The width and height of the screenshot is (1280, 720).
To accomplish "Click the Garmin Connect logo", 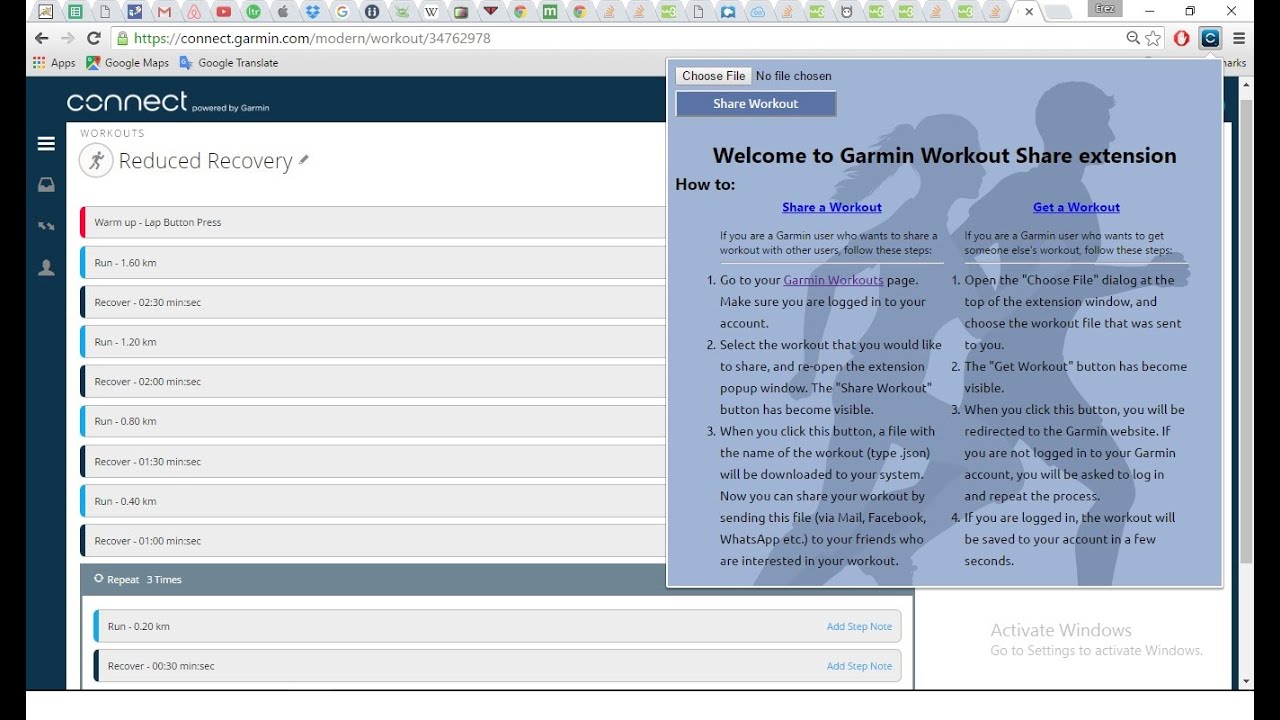I will pyautogui.click(x=168, y=102).
